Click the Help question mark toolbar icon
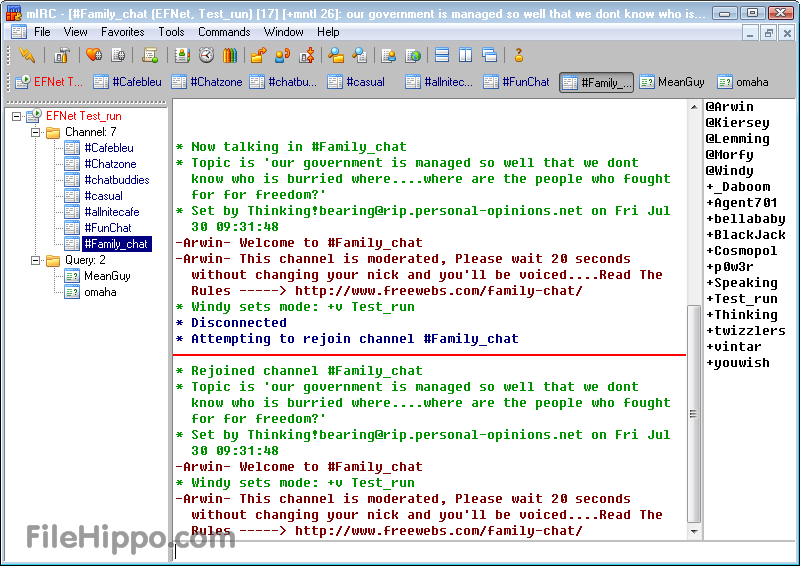Screen dimensions: 800x566 tap(519, 55)
